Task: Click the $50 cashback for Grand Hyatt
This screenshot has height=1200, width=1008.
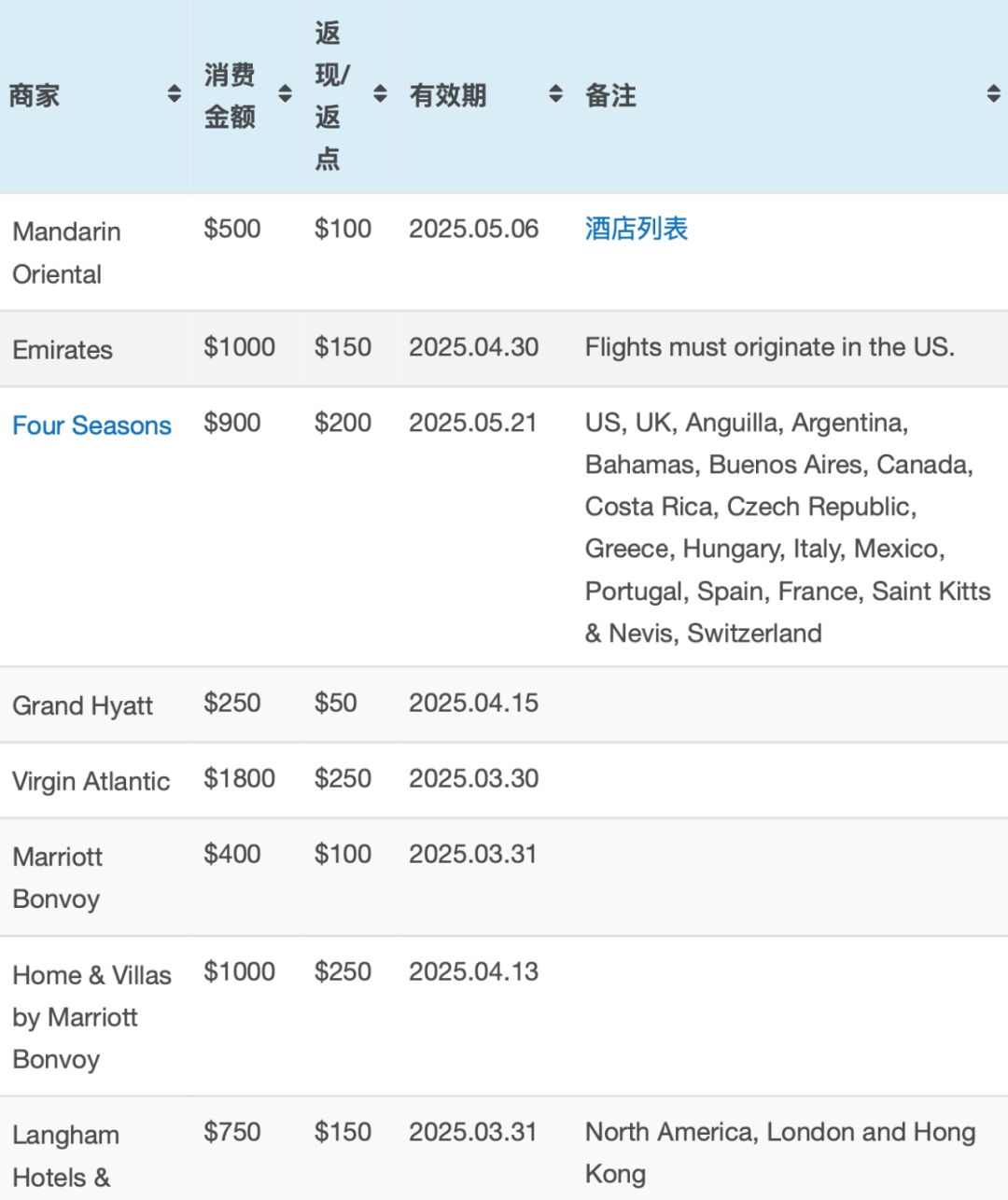Action: pos(336,703)
